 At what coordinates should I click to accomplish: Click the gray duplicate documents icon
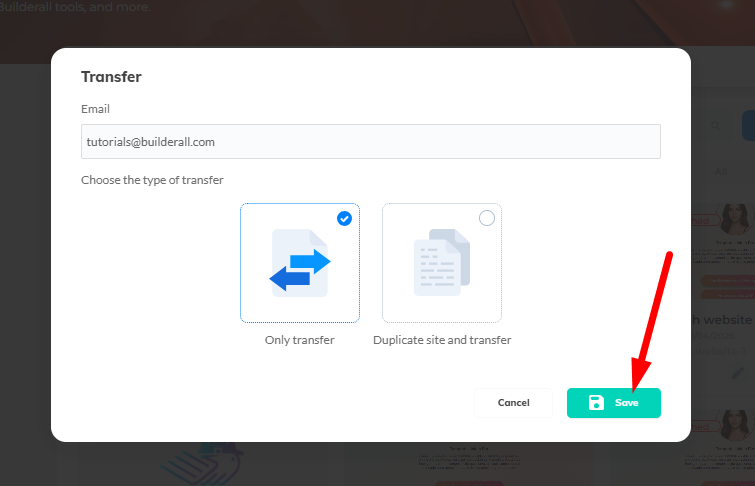[442, 262]
